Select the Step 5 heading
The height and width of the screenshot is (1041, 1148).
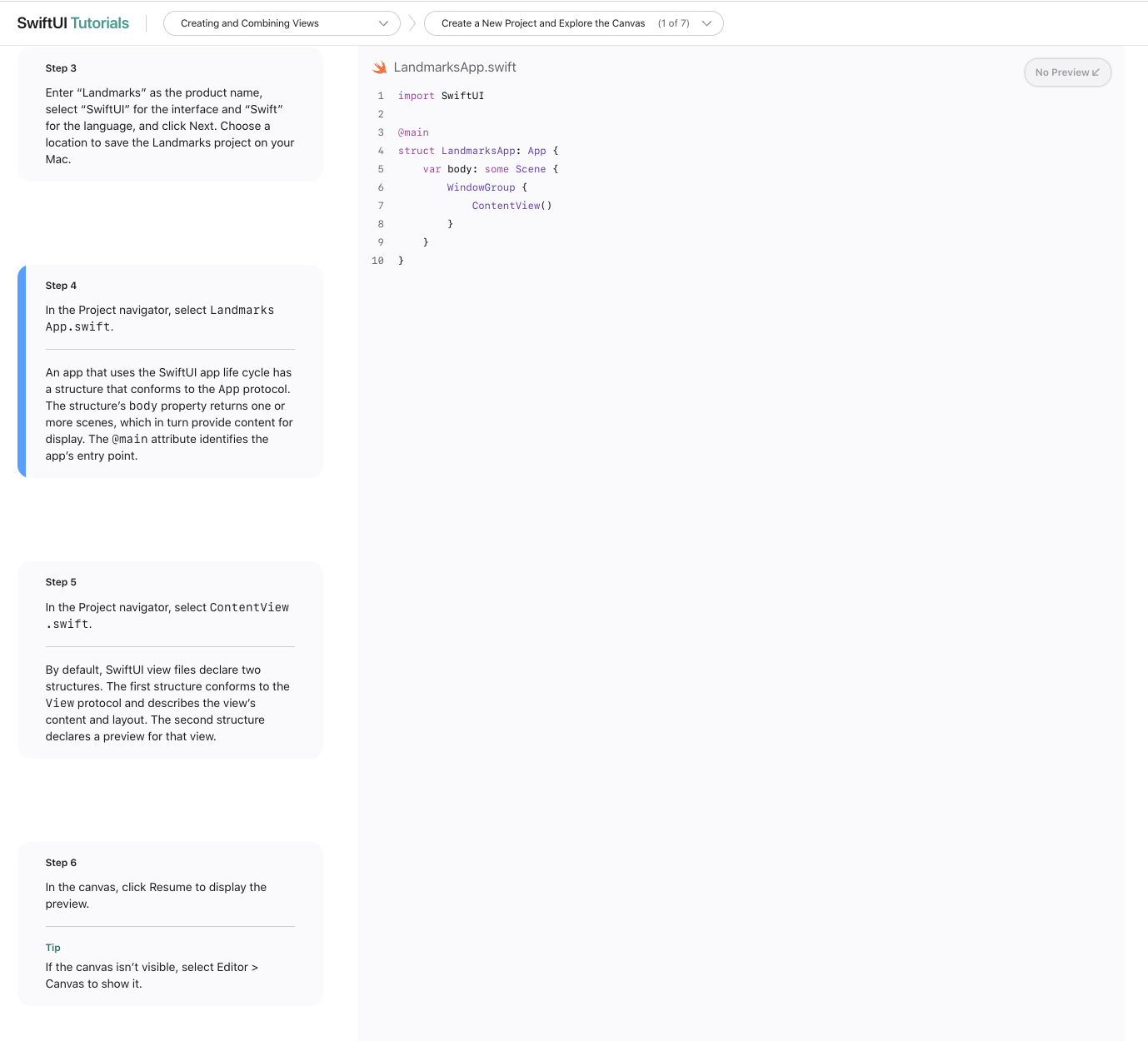coord(61,582)
